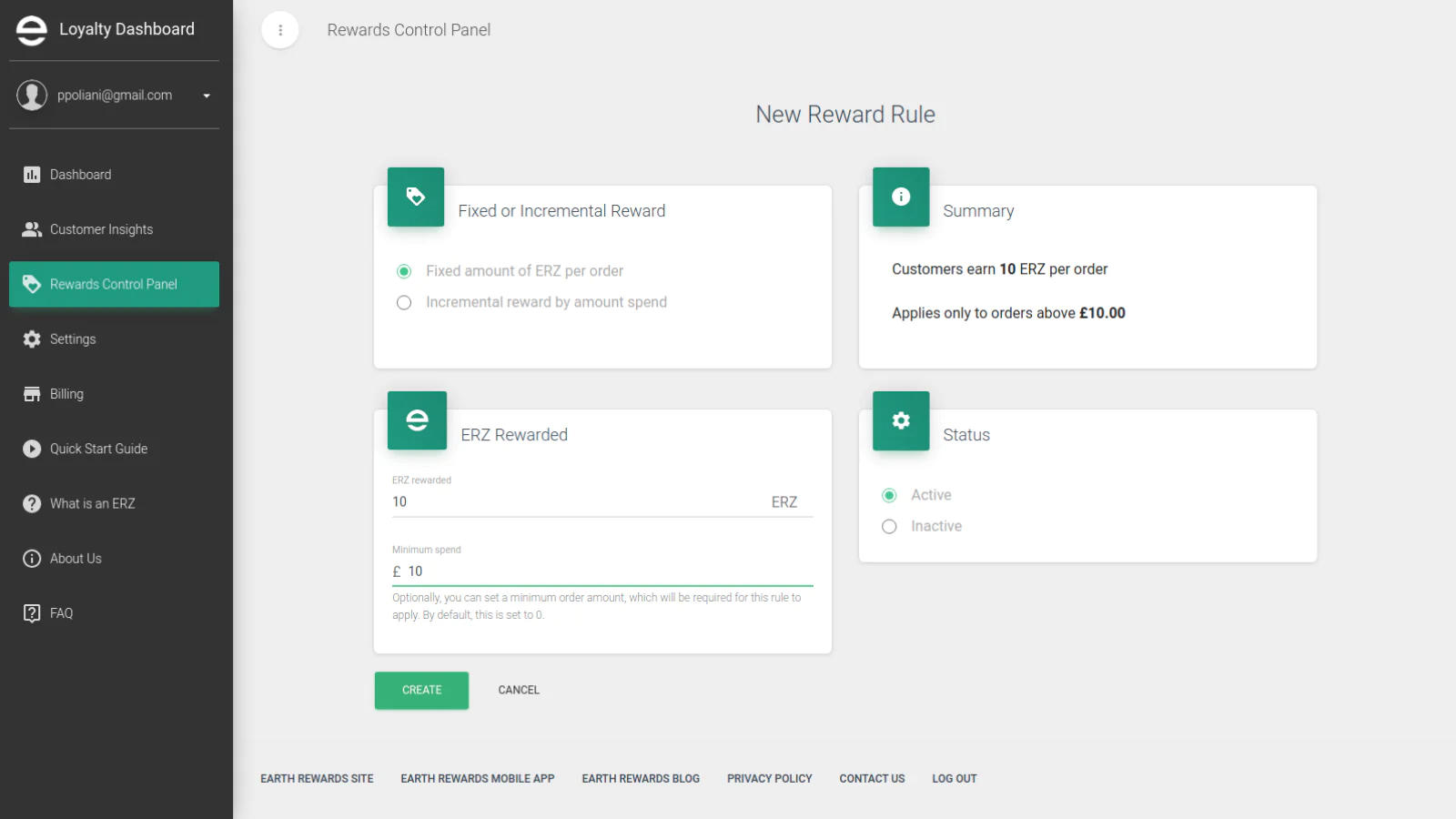Screen dimensions: 1456x819
Task: Select Fixed amount of ERZ per order
Action: point(404,271)
